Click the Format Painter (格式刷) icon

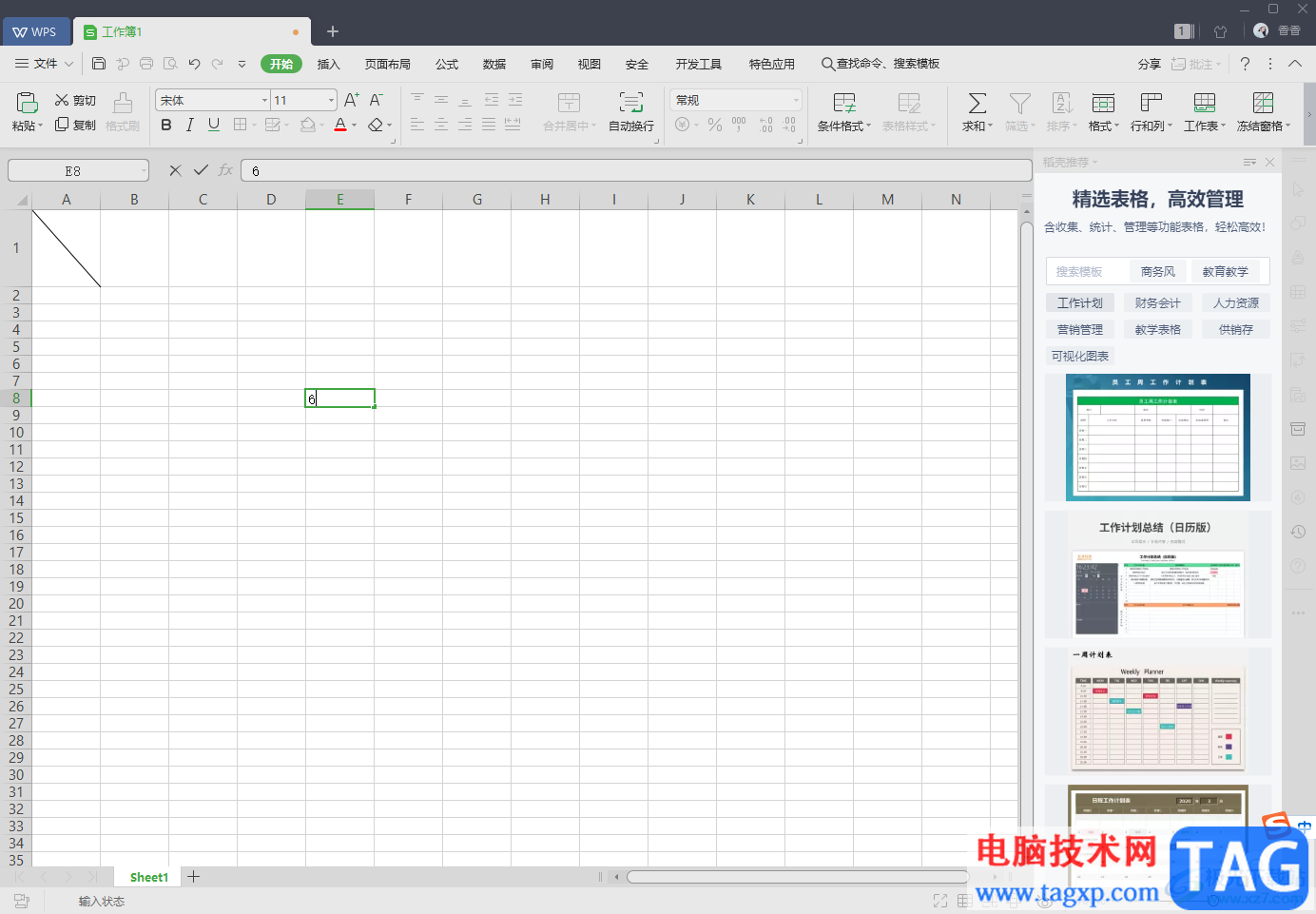click(123, 103)
